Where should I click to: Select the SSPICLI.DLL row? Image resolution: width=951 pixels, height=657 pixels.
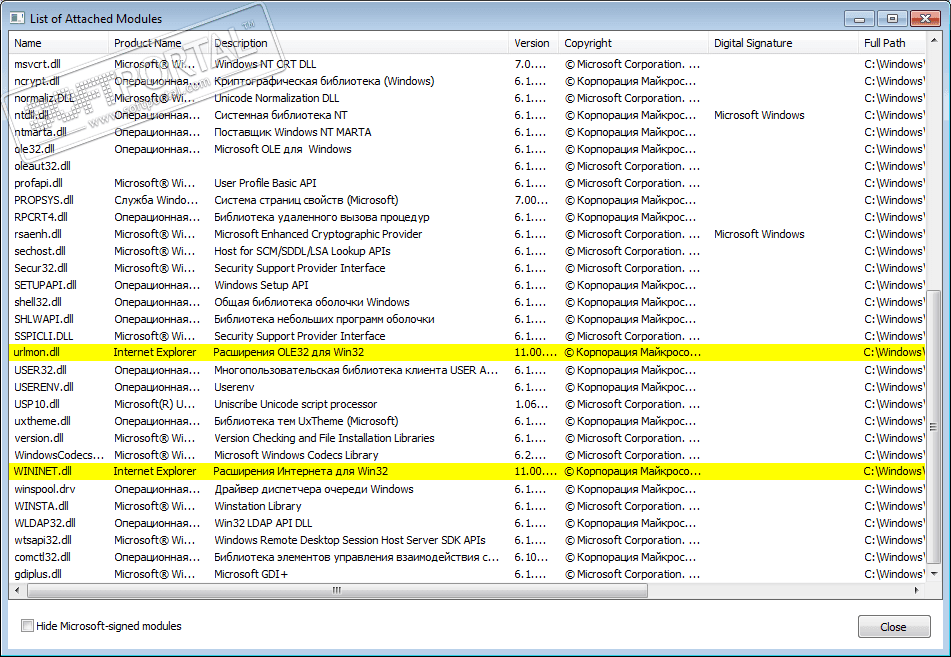467,336
